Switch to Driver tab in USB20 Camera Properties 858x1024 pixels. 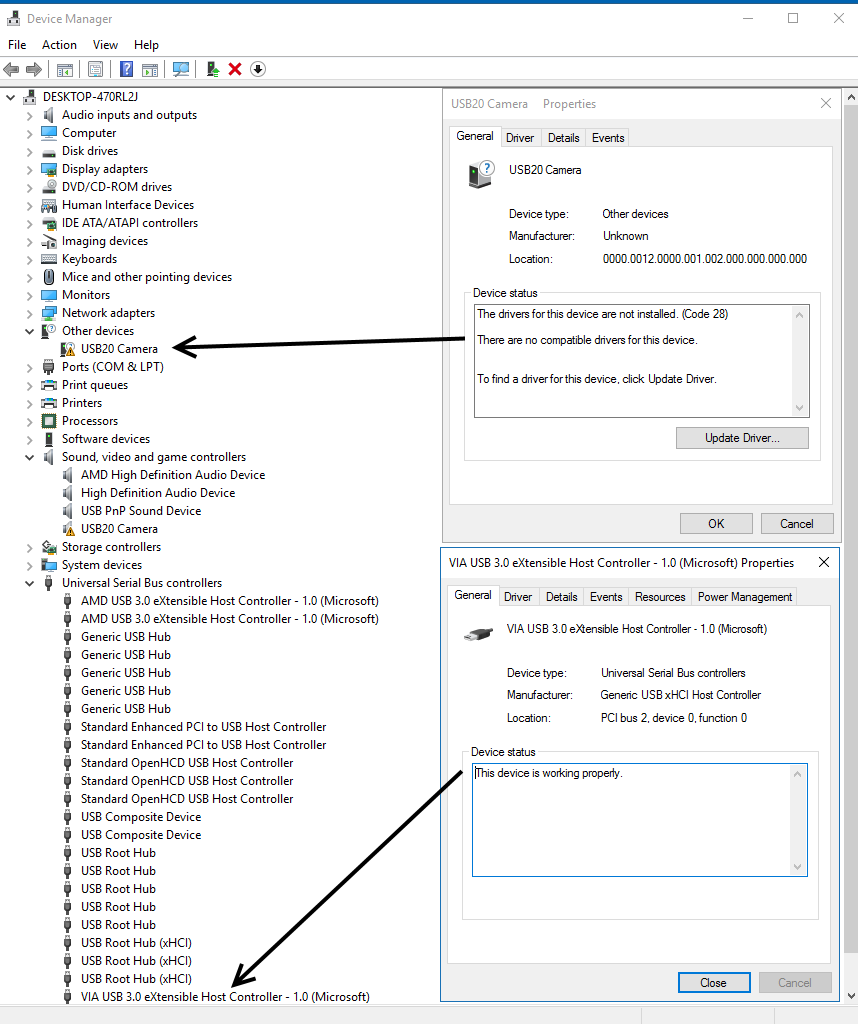point(520,138)
